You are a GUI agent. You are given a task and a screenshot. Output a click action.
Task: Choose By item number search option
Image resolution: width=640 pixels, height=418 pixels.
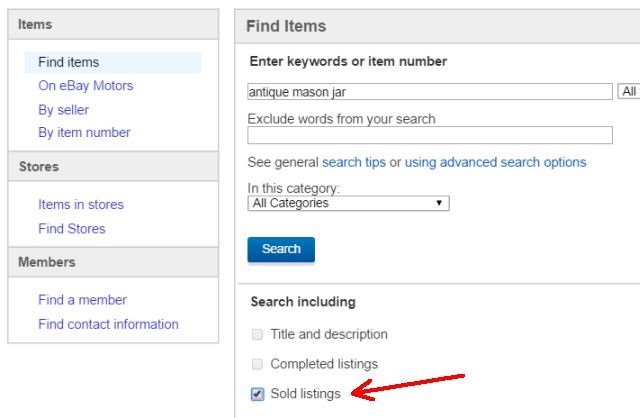pos(84,132)
